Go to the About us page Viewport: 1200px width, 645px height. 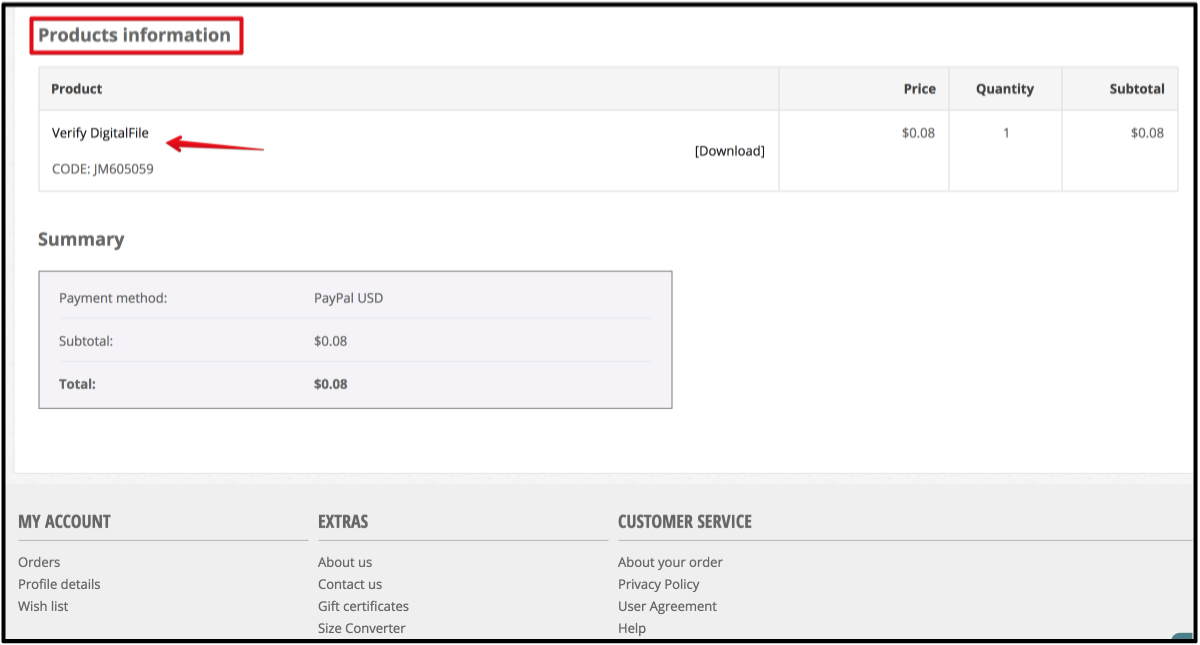pos(345,562)
